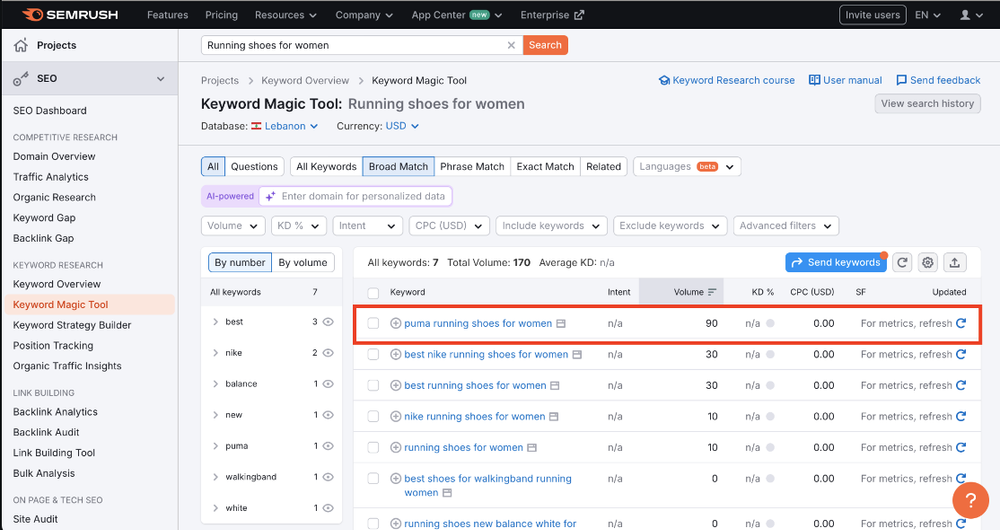Click the Semrush logo
Image resolution: width=1000 pixels, height=530 pixels.
(70, 15)
